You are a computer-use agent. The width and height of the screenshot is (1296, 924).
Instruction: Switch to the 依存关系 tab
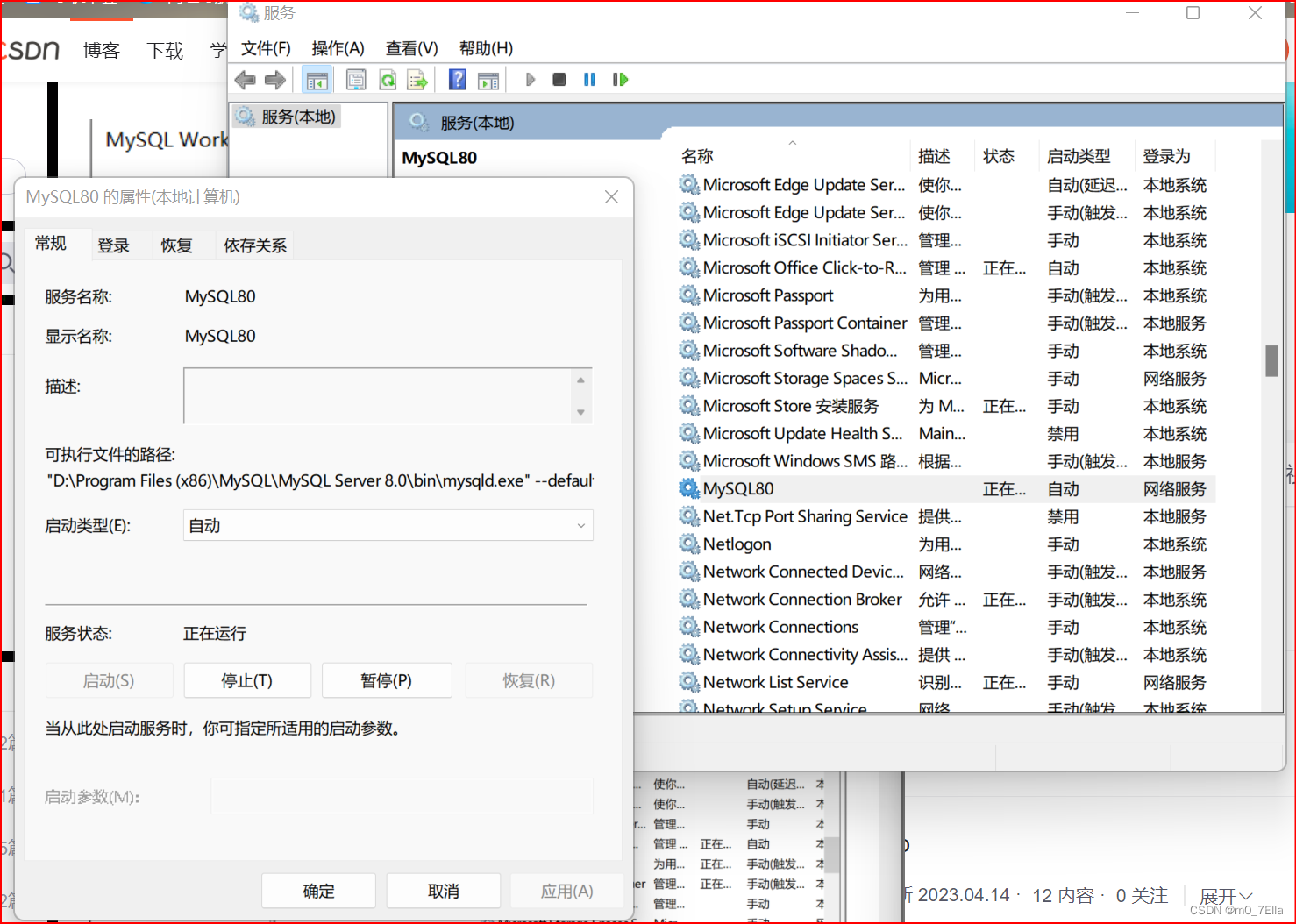[x=255, y=246]
